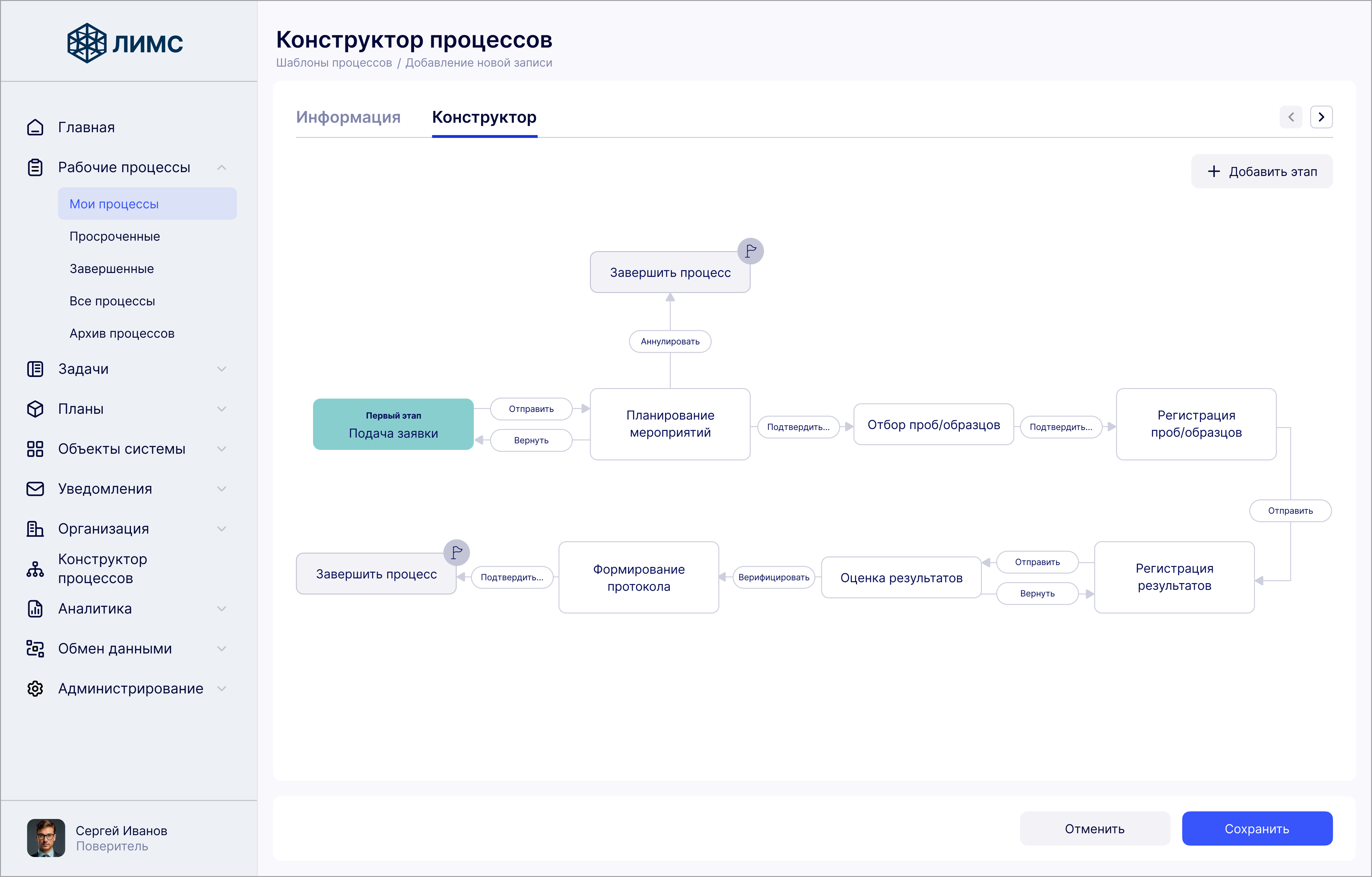Click the Администрирование gear icon

tap(35, 688)
